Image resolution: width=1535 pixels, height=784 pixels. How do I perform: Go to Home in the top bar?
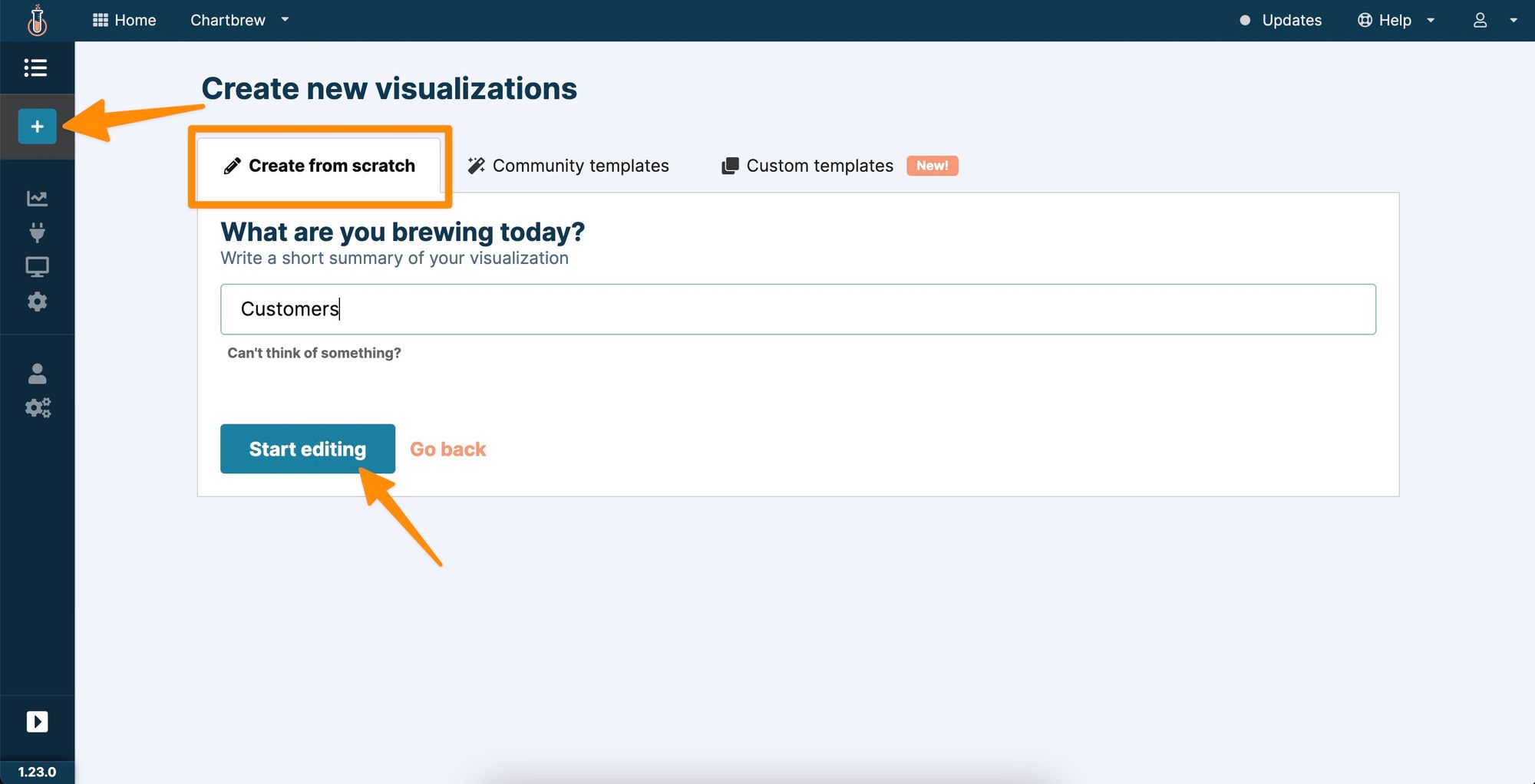tap(124, 21)
